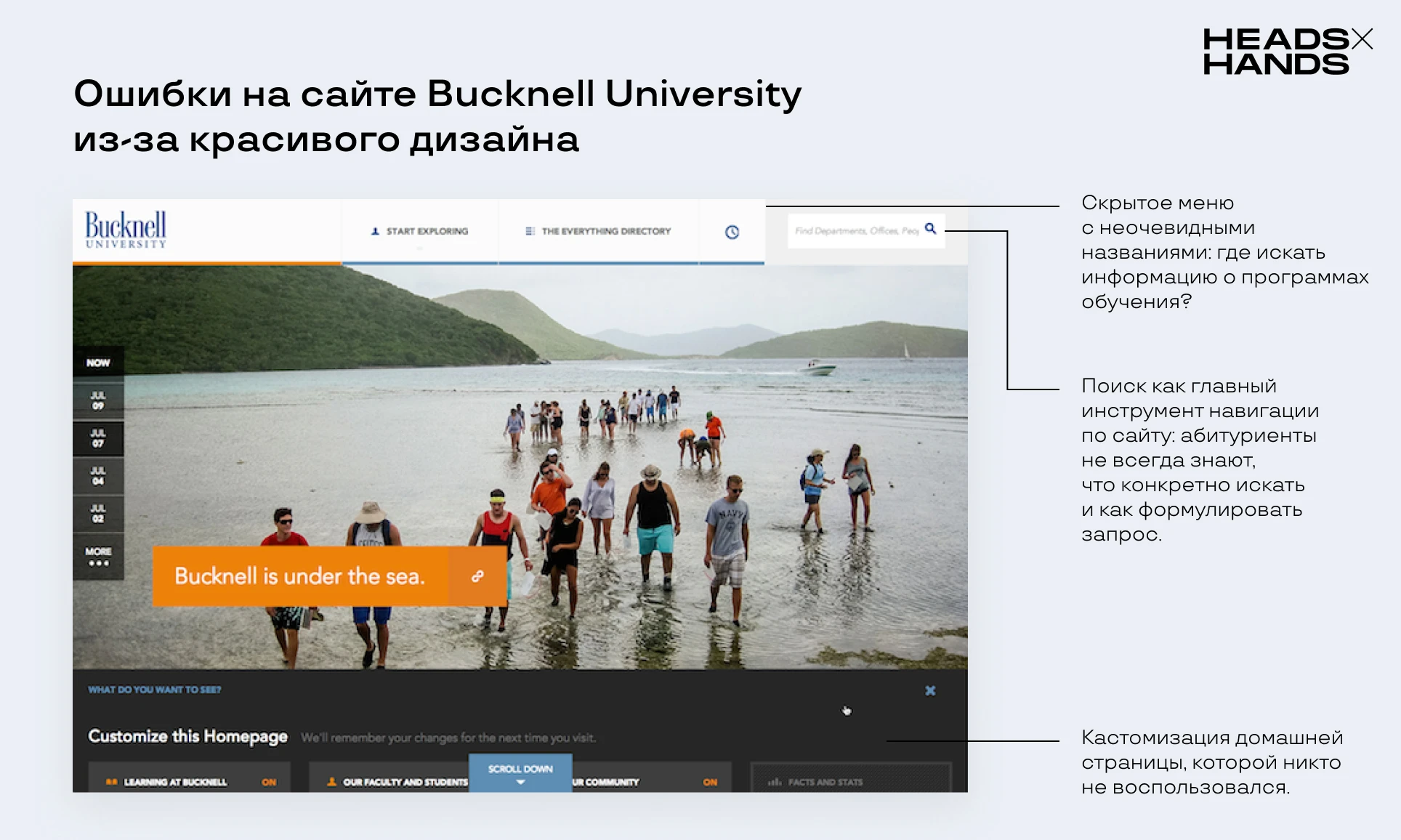Viewport: 1401px width, 840px height.
Task: Select the JUL 07 timeline marker
Action: (98, 438)
